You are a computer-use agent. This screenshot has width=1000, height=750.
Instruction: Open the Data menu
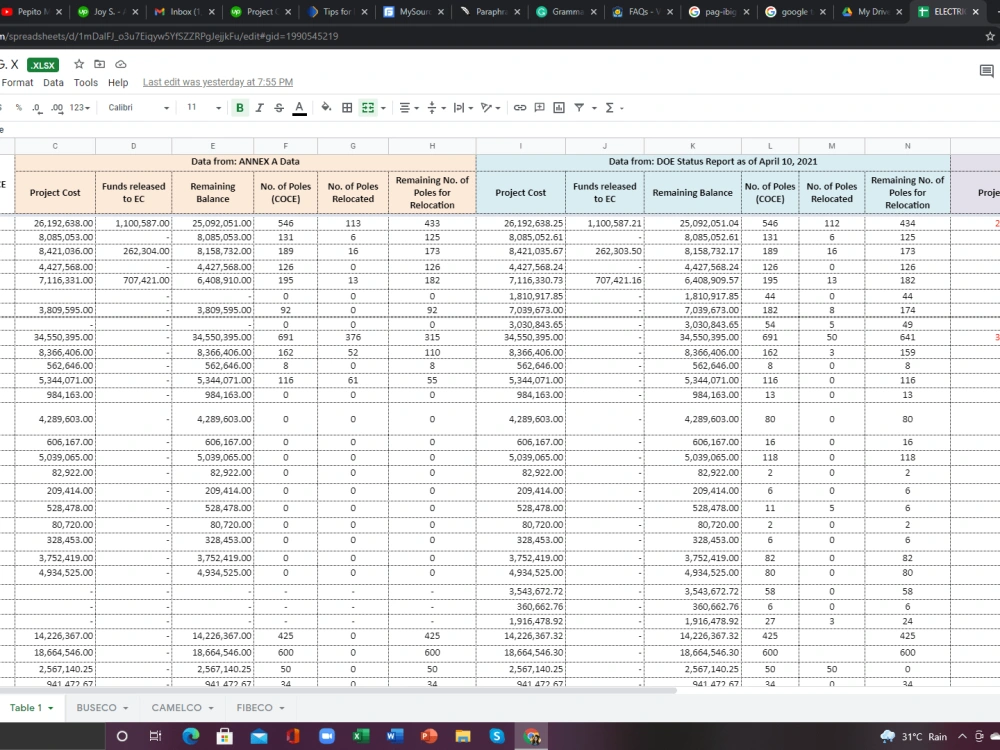coord(53,82)
